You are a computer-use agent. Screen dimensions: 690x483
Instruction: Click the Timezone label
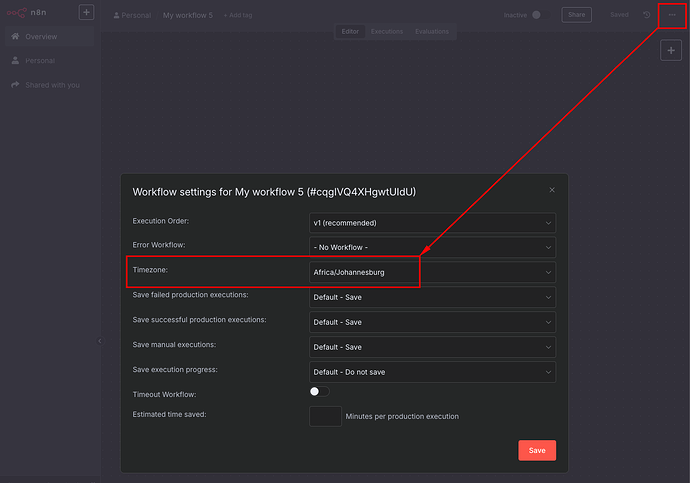click(x=150, y=270)
